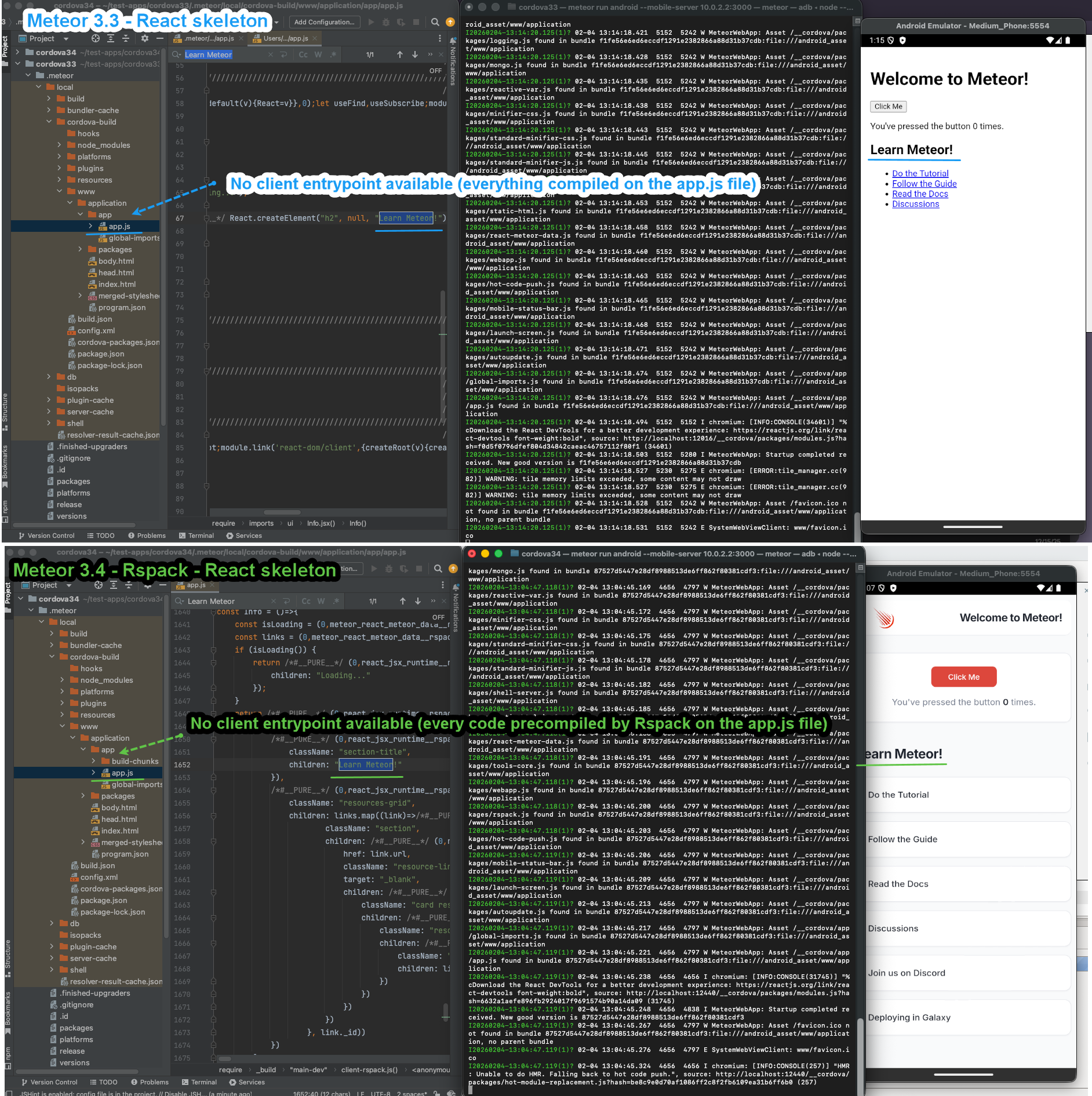The image size is (1092, 1096).
Task: Enable Regex '.*' option in Meteor 3.3 find bar
Action: (x=333, y=54)
